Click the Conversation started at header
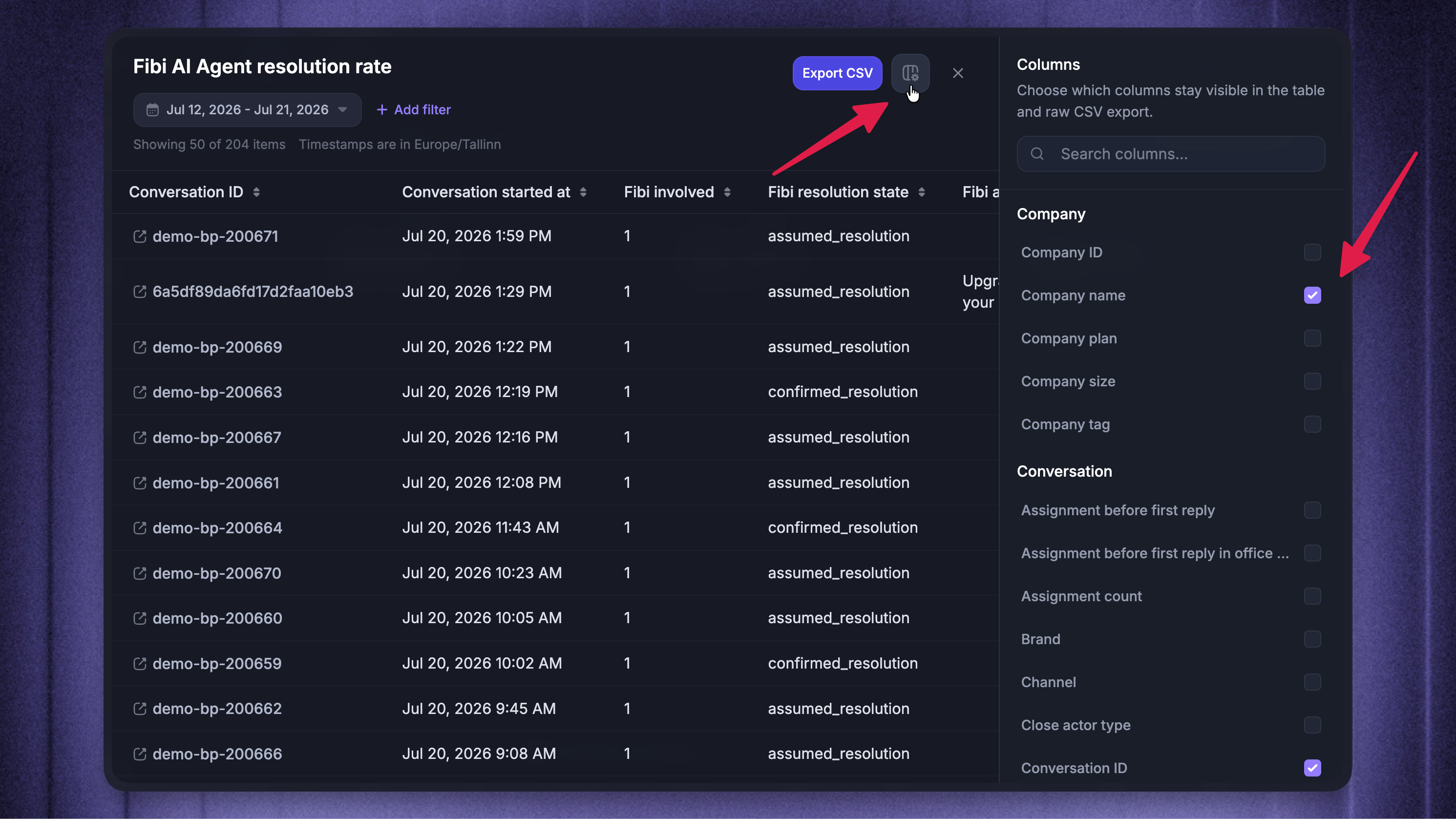The height and width of the screenshot is (819, 1456). coord(485,192)
